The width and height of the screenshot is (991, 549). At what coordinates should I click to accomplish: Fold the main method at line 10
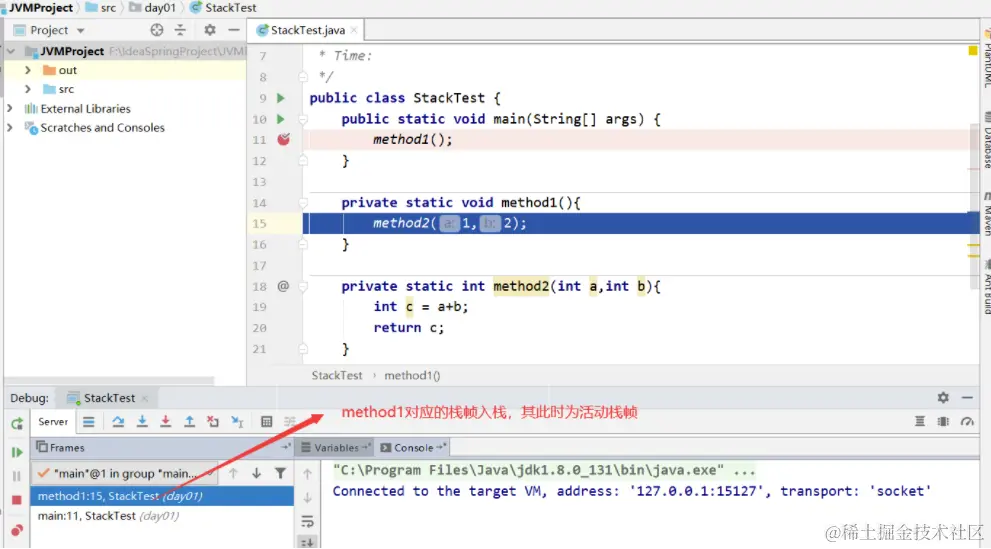click(x=303, y=119)
